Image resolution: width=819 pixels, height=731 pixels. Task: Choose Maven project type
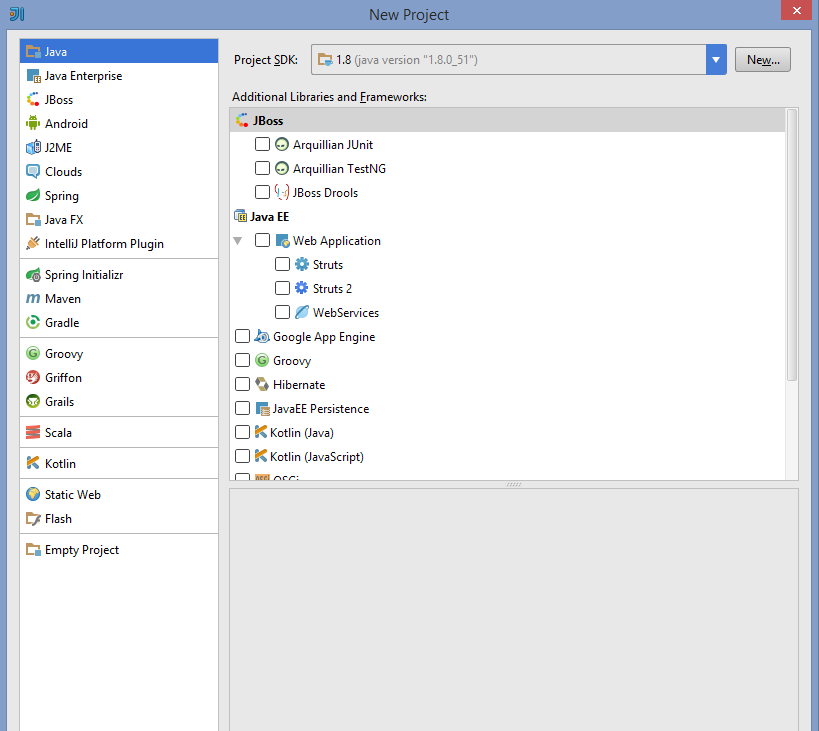point(119,299)
